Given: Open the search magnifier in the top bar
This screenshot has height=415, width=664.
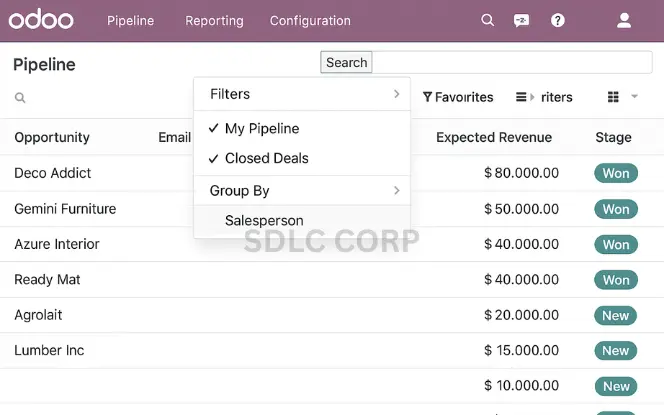Looking at the screenshot, I should coord(487,20).
